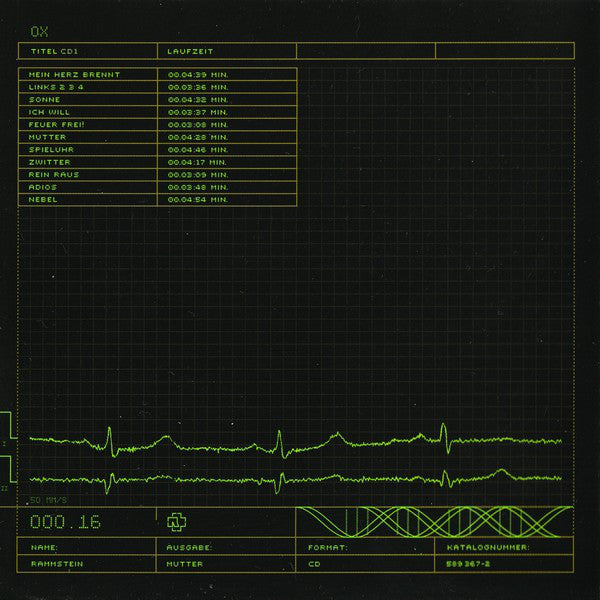Select the runtime in the Ich Will row

[x=198, y=112]
